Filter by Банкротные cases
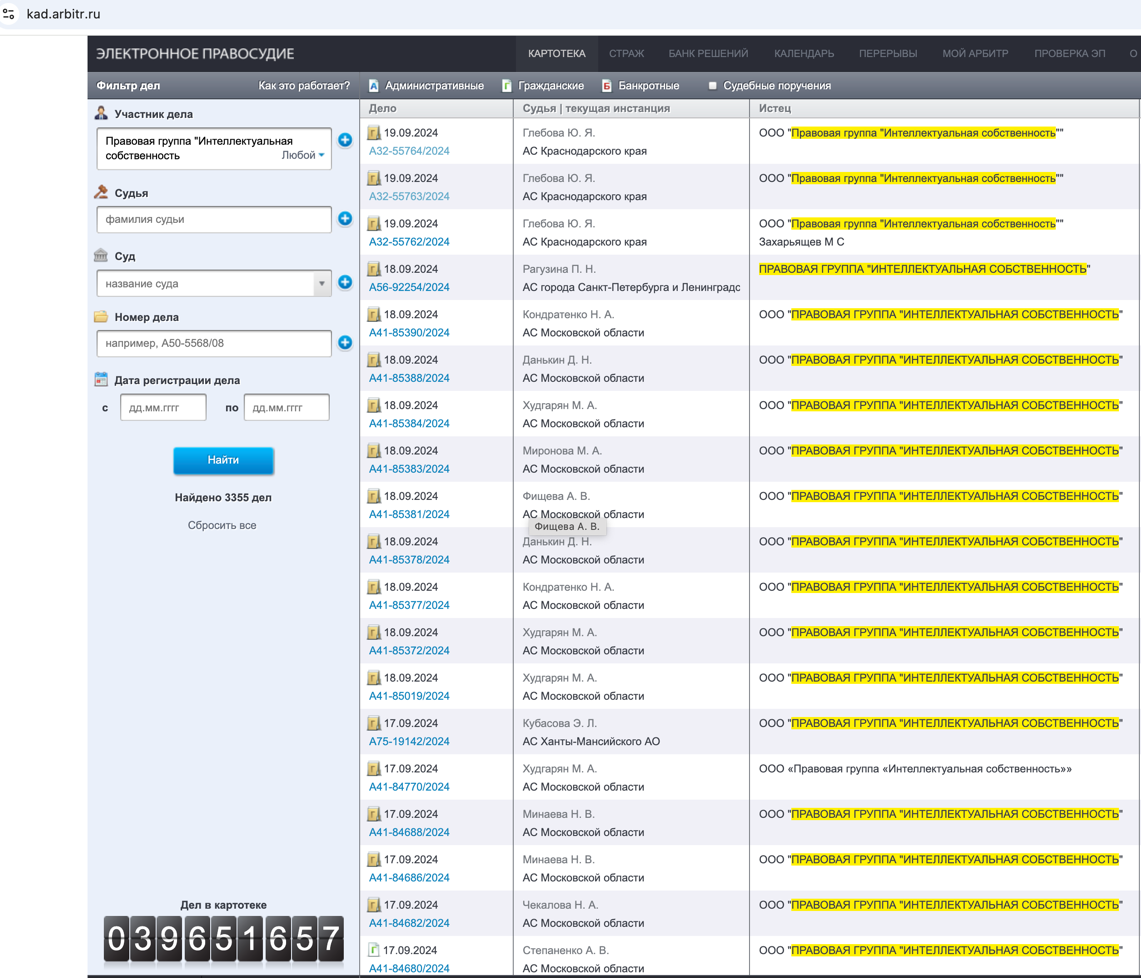1141x978 pixels. click(640, 86)
